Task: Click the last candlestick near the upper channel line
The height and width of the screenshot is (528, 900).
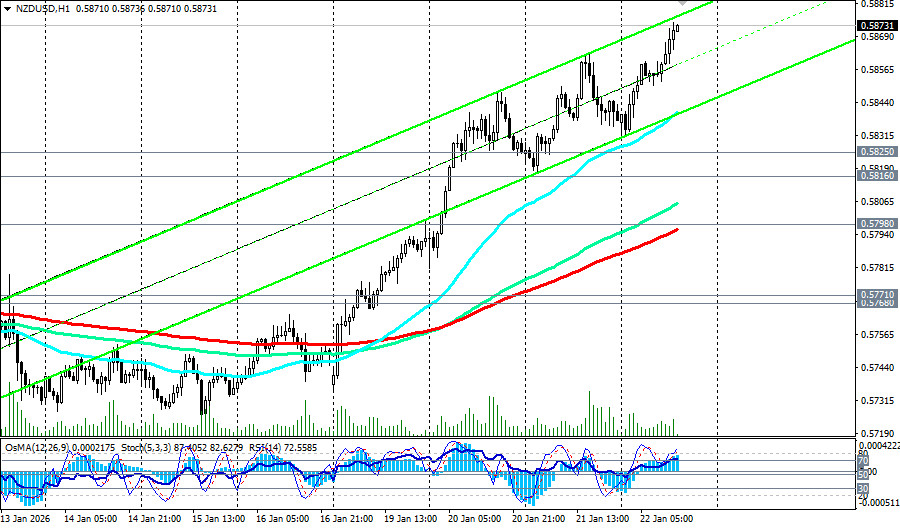Action: coord(677,28)
